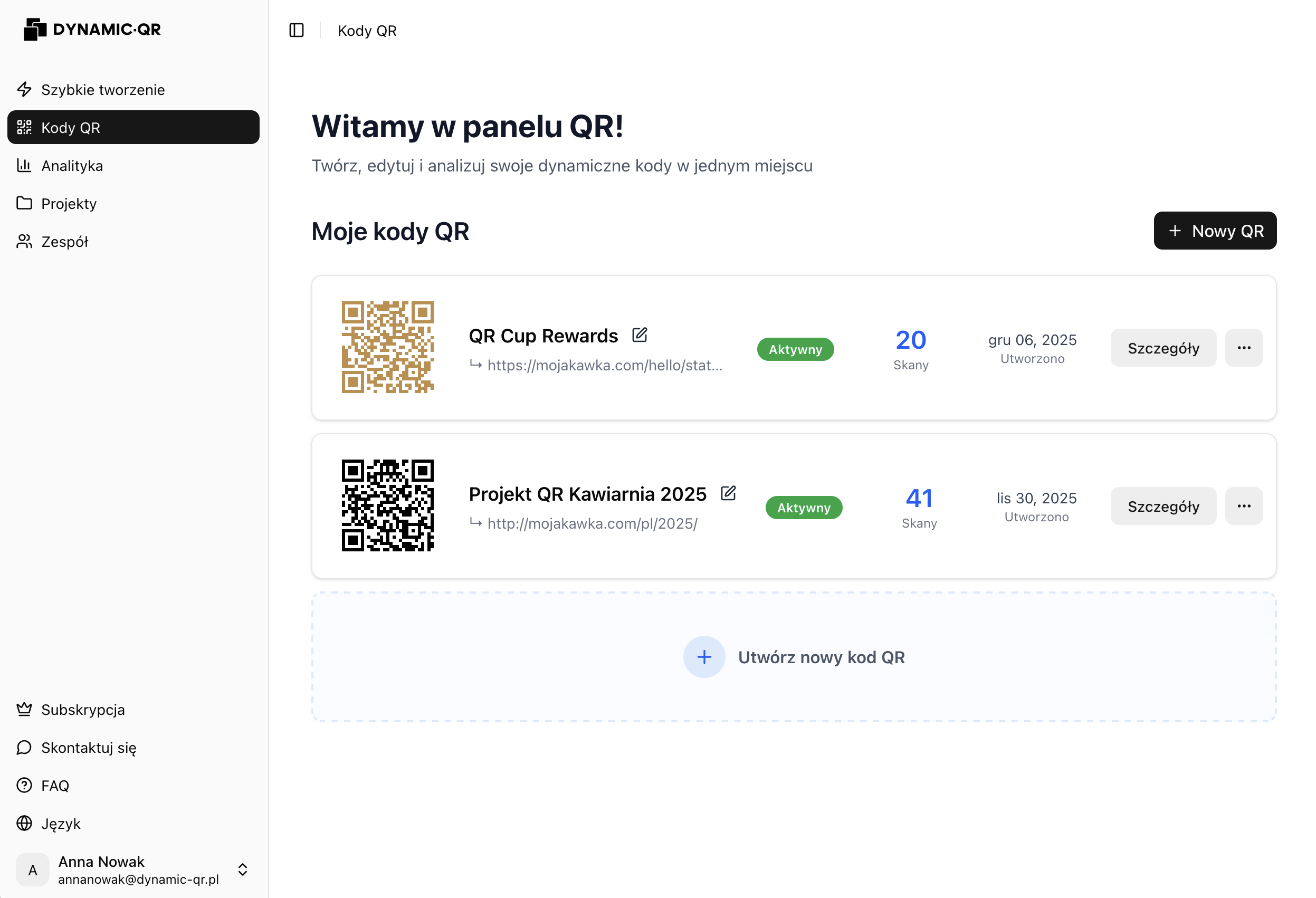The width and height of the screenshot is (1316, 898).
Task: Click the blue plus circle icon
Action: 704,657
